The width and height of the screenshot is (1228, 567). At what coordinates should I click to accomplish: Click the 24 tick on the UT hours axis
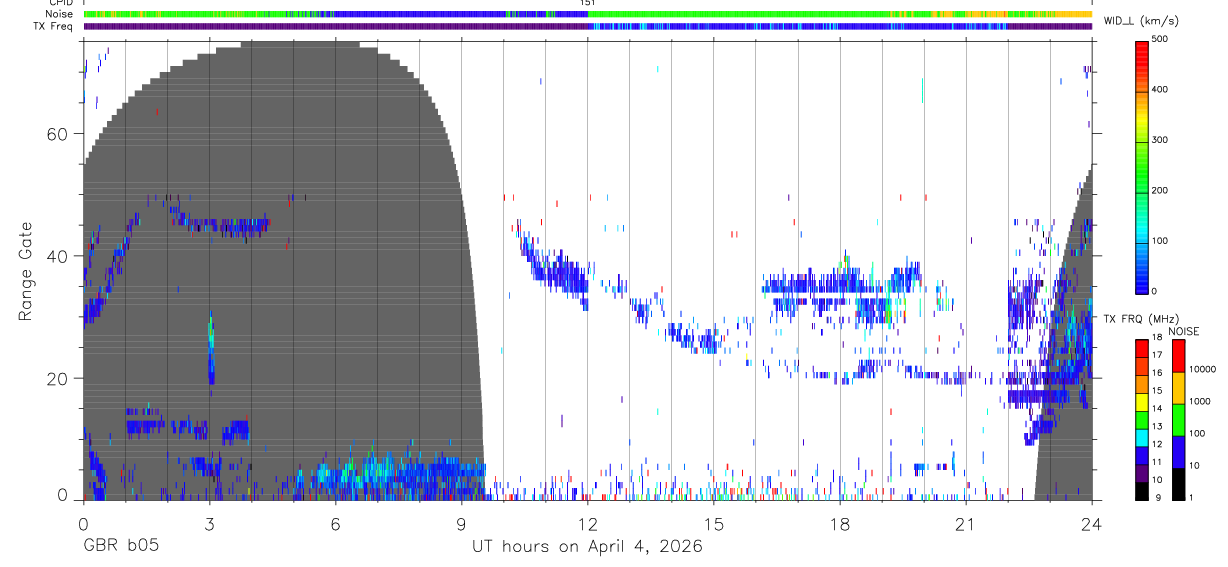(1092, 523)
